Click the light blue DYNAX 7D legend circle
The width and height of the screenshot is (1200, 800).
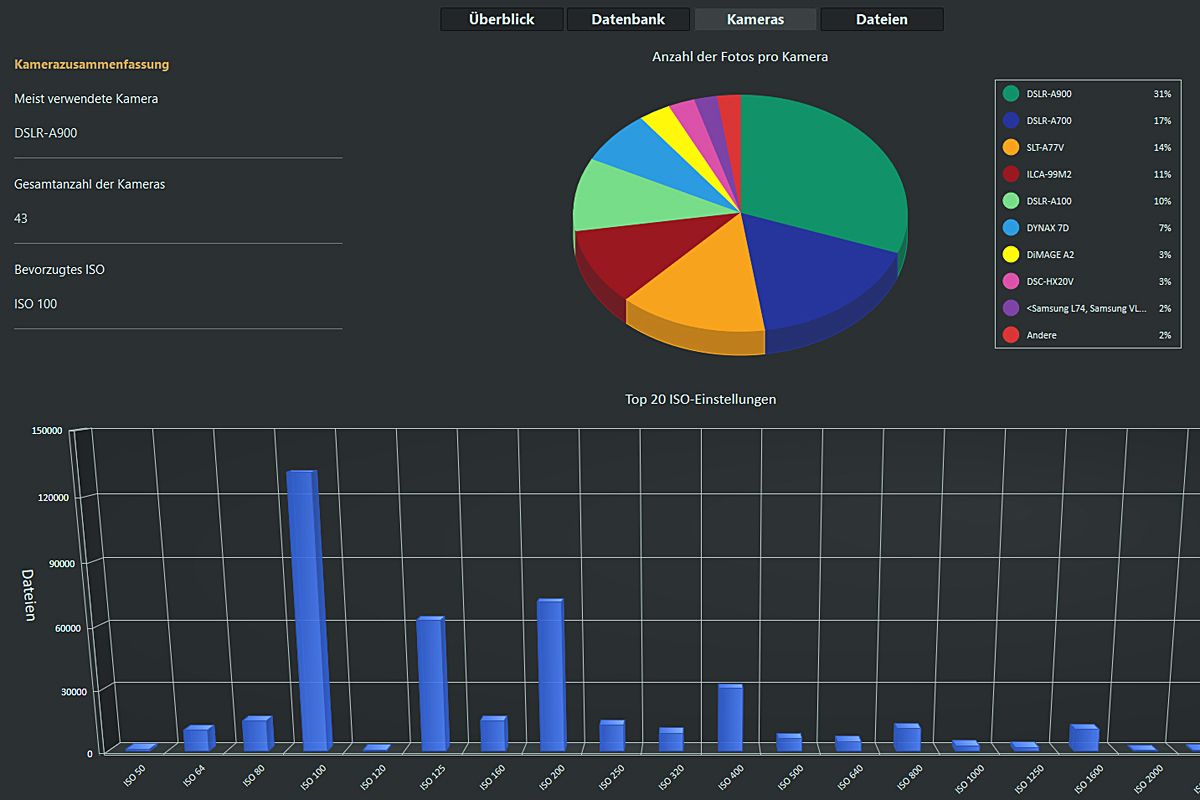click(x=1011, y=228)
